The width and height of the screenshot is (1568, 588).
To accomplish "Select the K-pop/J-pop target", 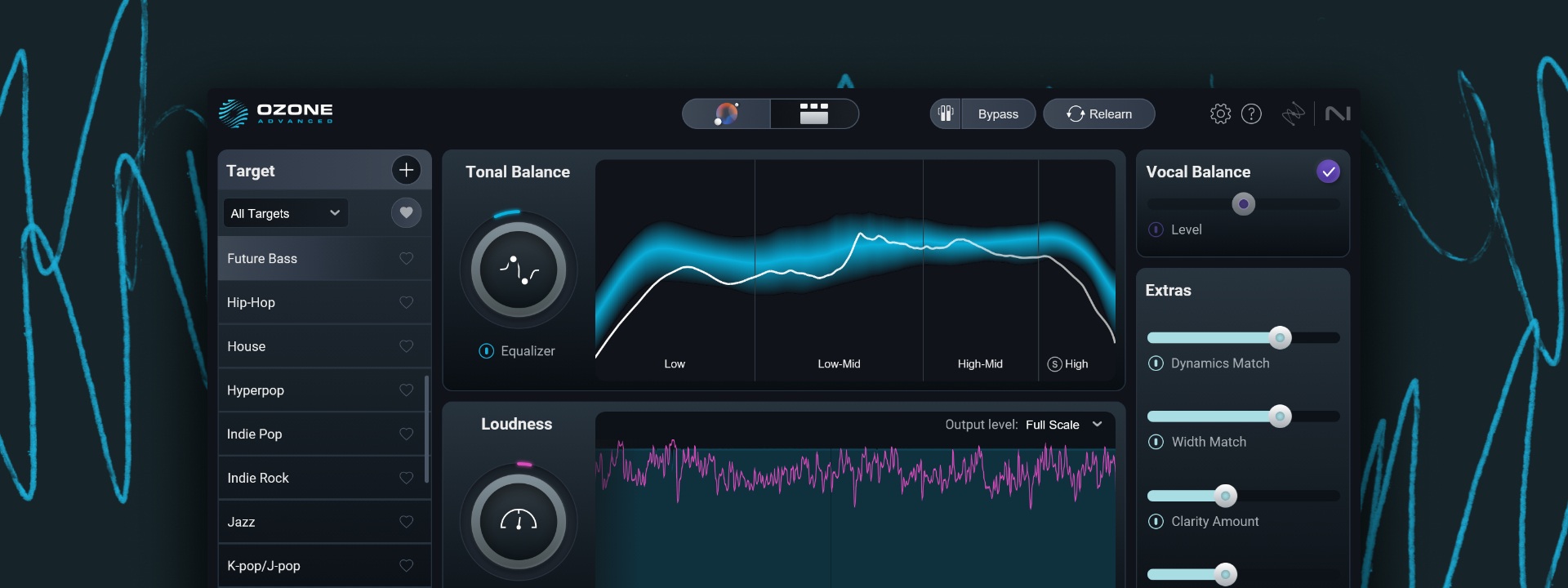I will (324, 565).
